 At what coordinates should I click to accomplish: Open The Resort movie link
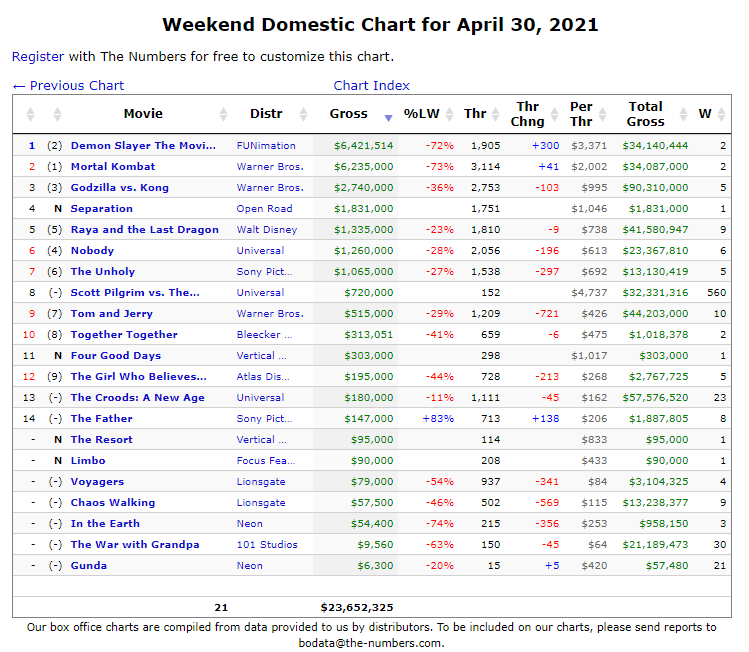coord(101,440)
